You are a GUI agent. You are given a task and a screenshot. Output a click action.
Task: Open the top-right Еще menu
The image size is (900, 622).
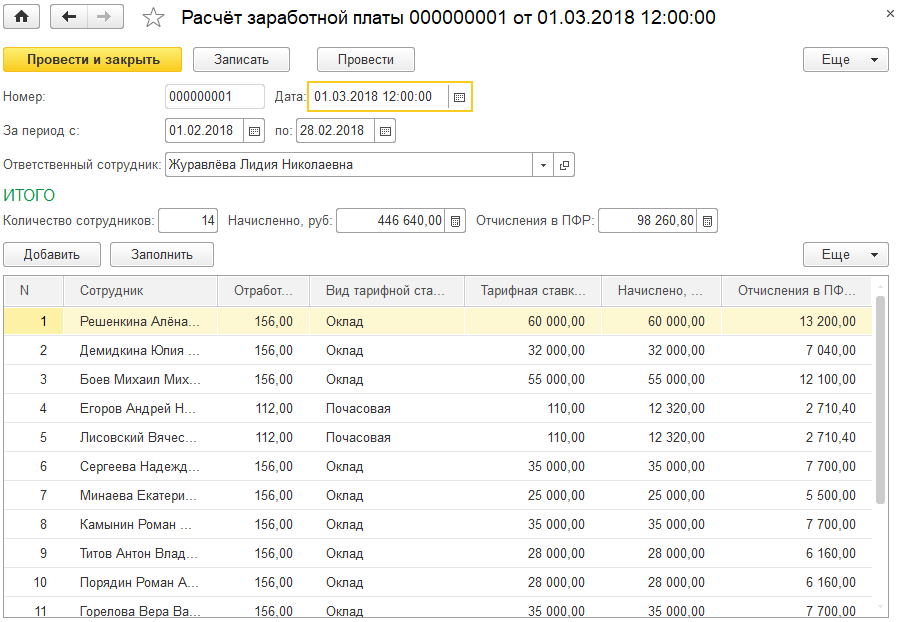pyautogui.click(x=845, y=59)
